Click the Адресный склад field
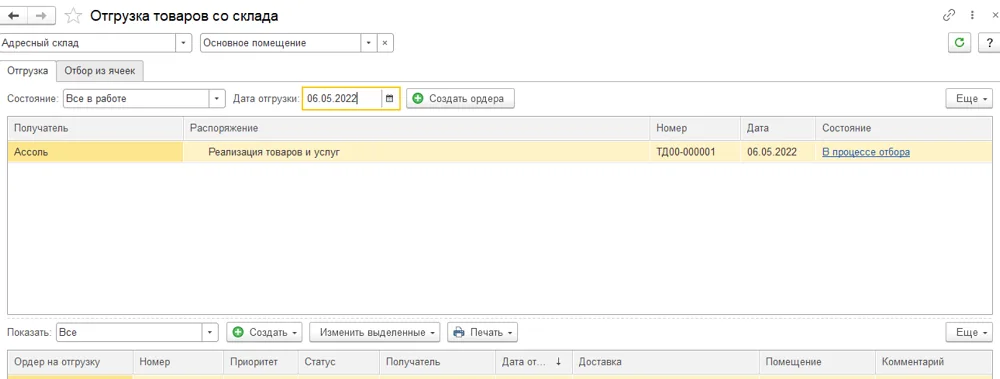 tap(87, 43)
